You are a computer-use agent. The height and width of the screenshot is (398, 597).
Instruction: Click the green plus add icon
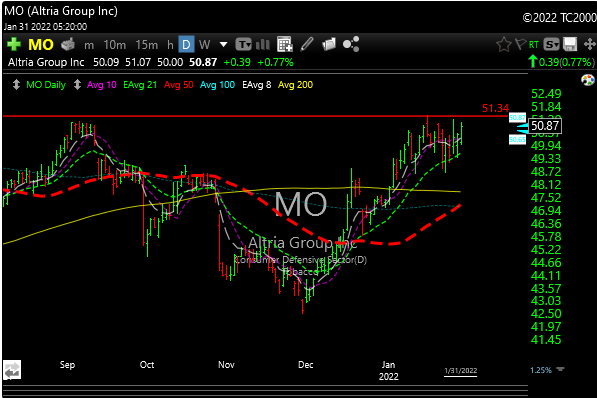click(14, 45)
